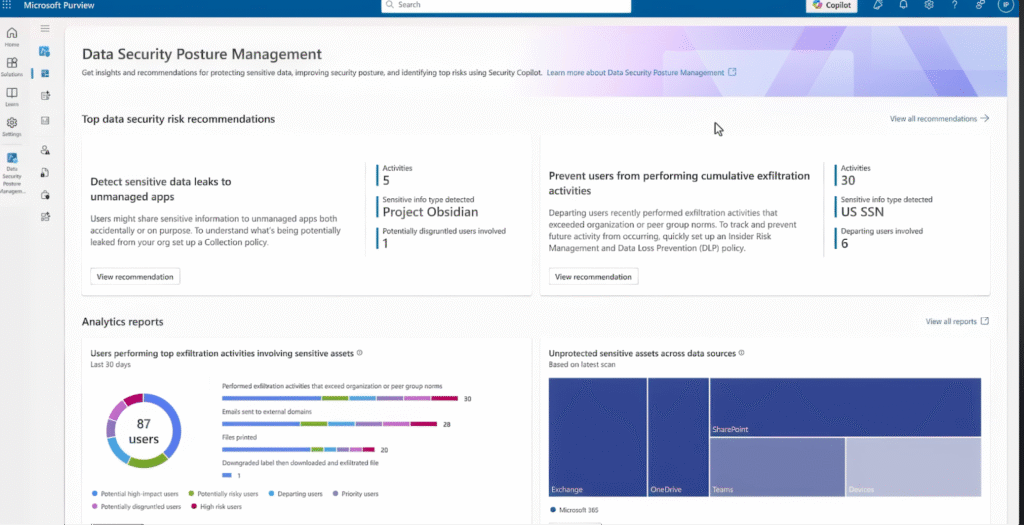Open the Learn section icon
1024x525 pixels.
coord(12,96)
